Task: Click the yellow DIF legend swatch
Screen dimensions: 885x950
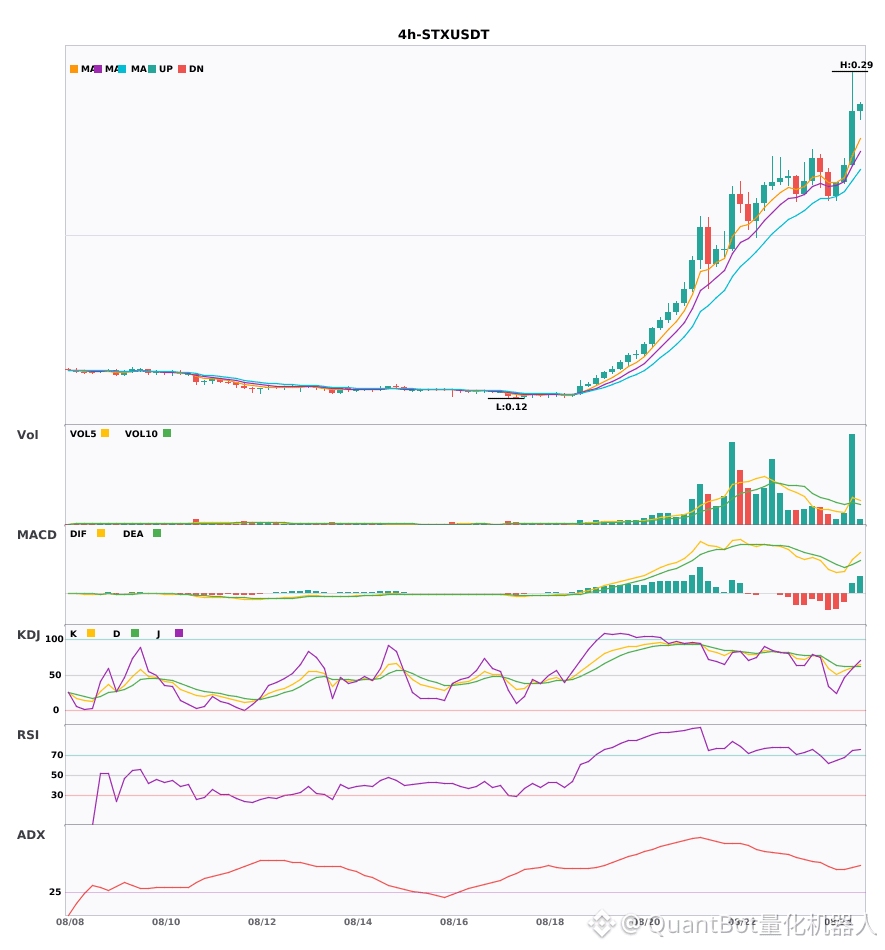Action: click(101, 533)
